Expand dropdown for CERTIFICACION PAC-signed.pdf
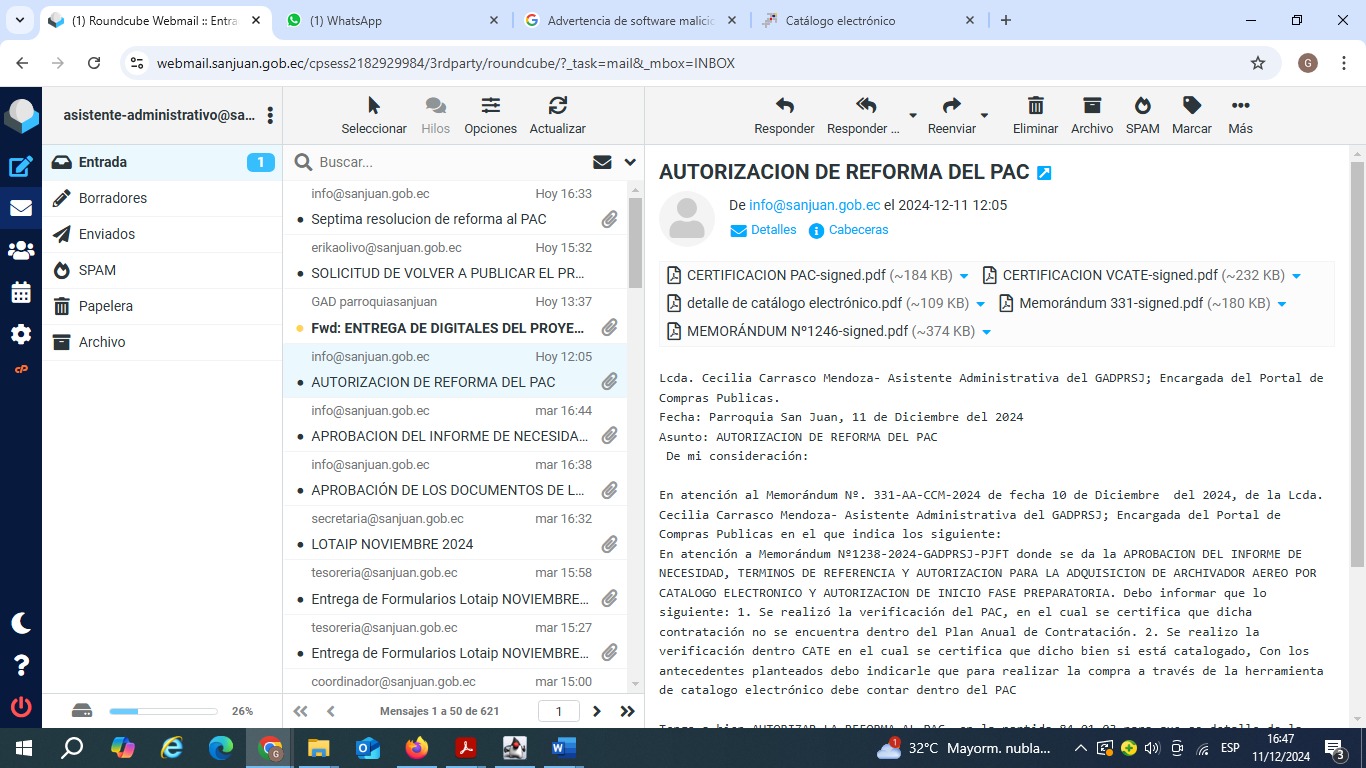This screenshot has height=768, width=1366. pyautogui.click(x=964, y=276)
